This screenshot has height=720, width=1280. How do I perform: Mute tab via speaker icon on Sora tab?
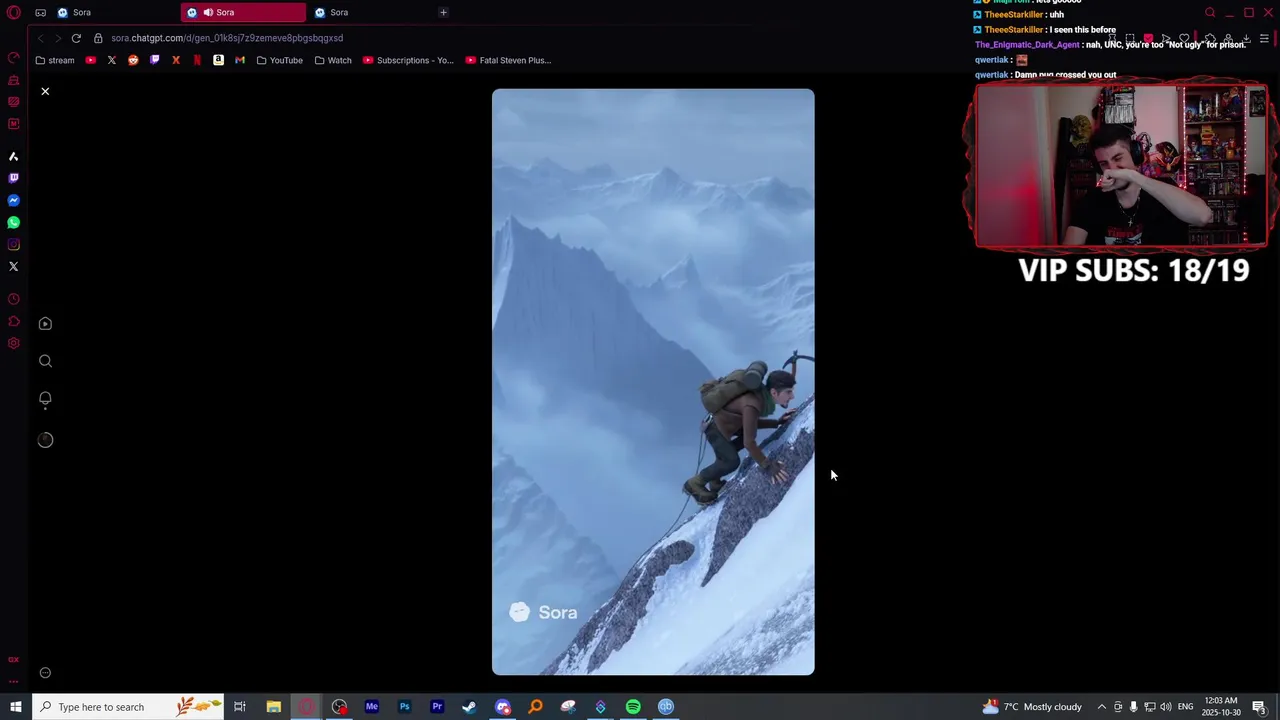click(x=208, y=12)
